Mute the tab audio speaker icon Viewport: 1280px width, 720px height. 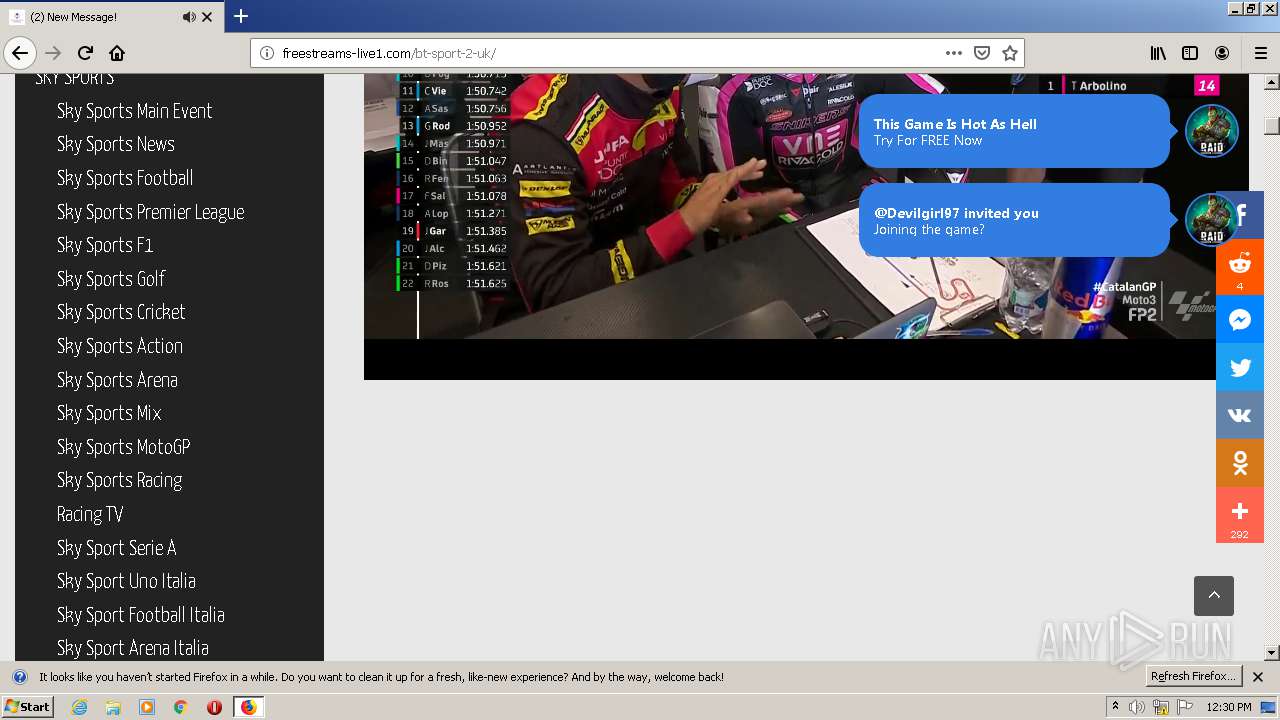pos(189,17)
